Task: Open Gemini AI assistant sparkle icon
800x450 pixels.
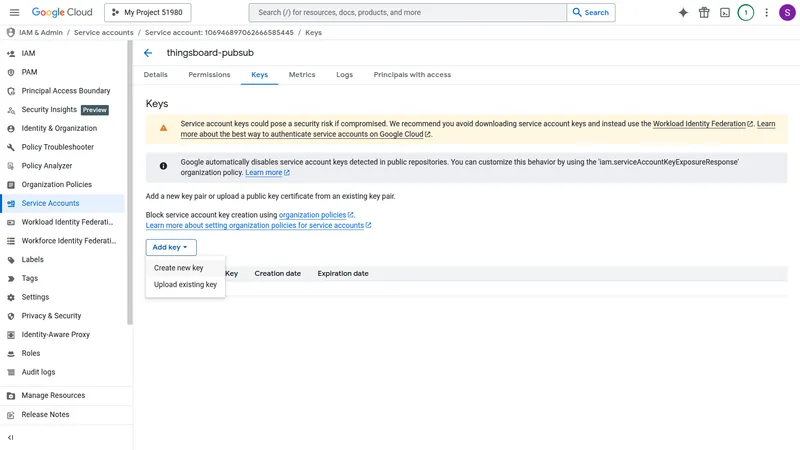Action: 683,12
